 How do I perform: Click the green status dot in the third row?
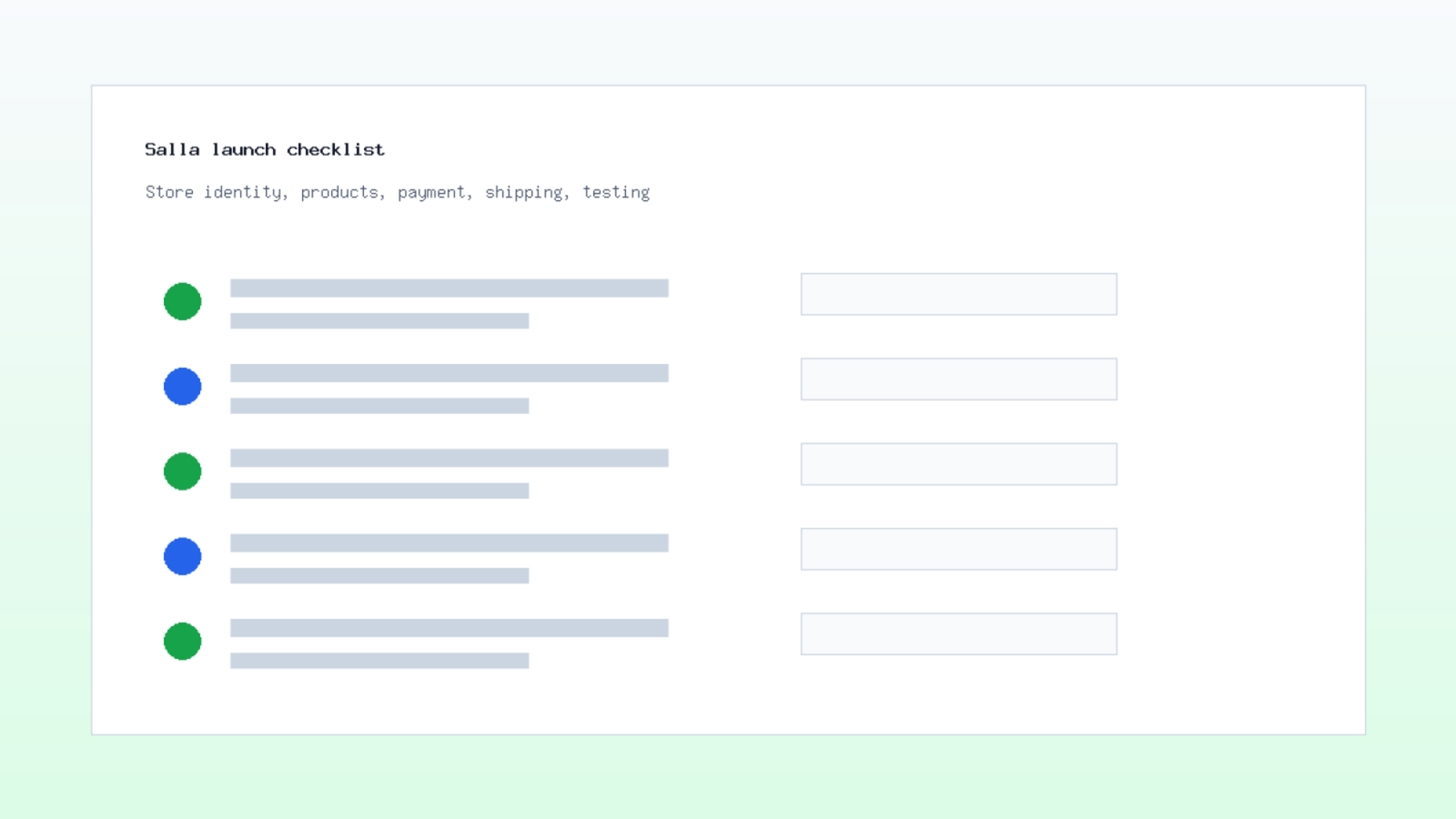[x=182, y=471]
